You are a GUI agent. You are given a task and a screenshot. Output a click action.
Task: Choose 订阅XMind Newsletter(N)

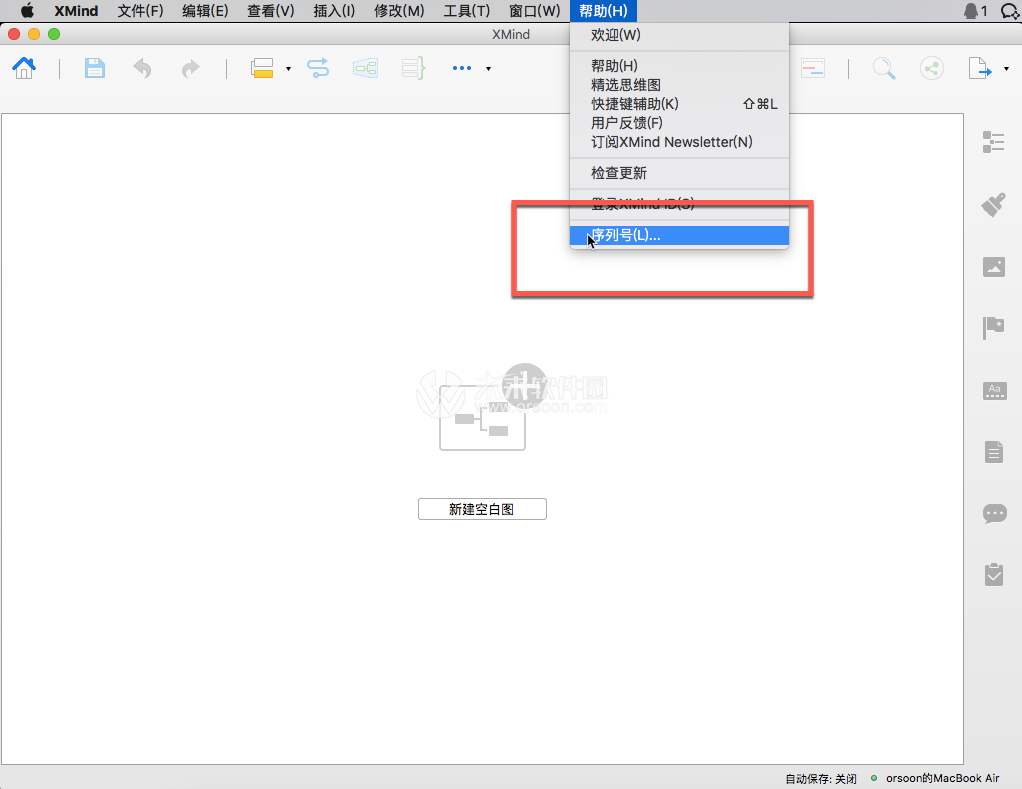coord(679,142)
